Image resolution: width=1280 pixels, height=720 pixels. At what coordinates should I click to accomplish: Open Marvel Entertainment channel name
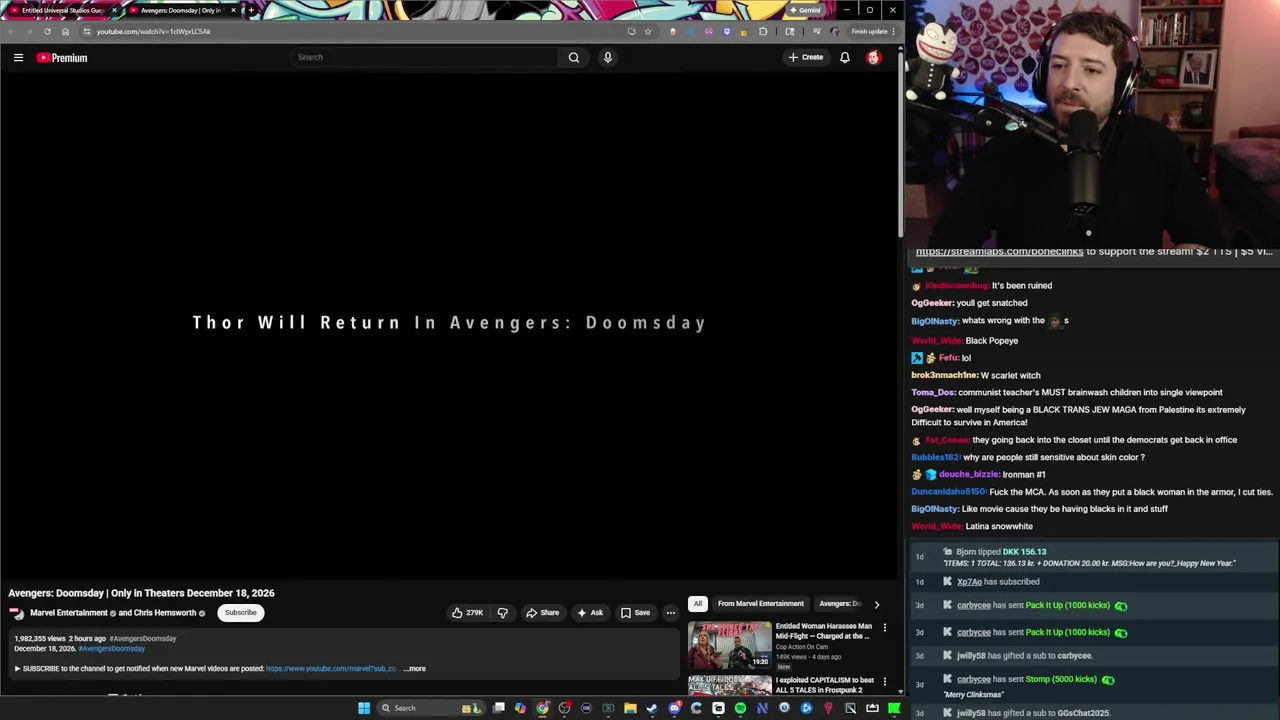(69, 613)
